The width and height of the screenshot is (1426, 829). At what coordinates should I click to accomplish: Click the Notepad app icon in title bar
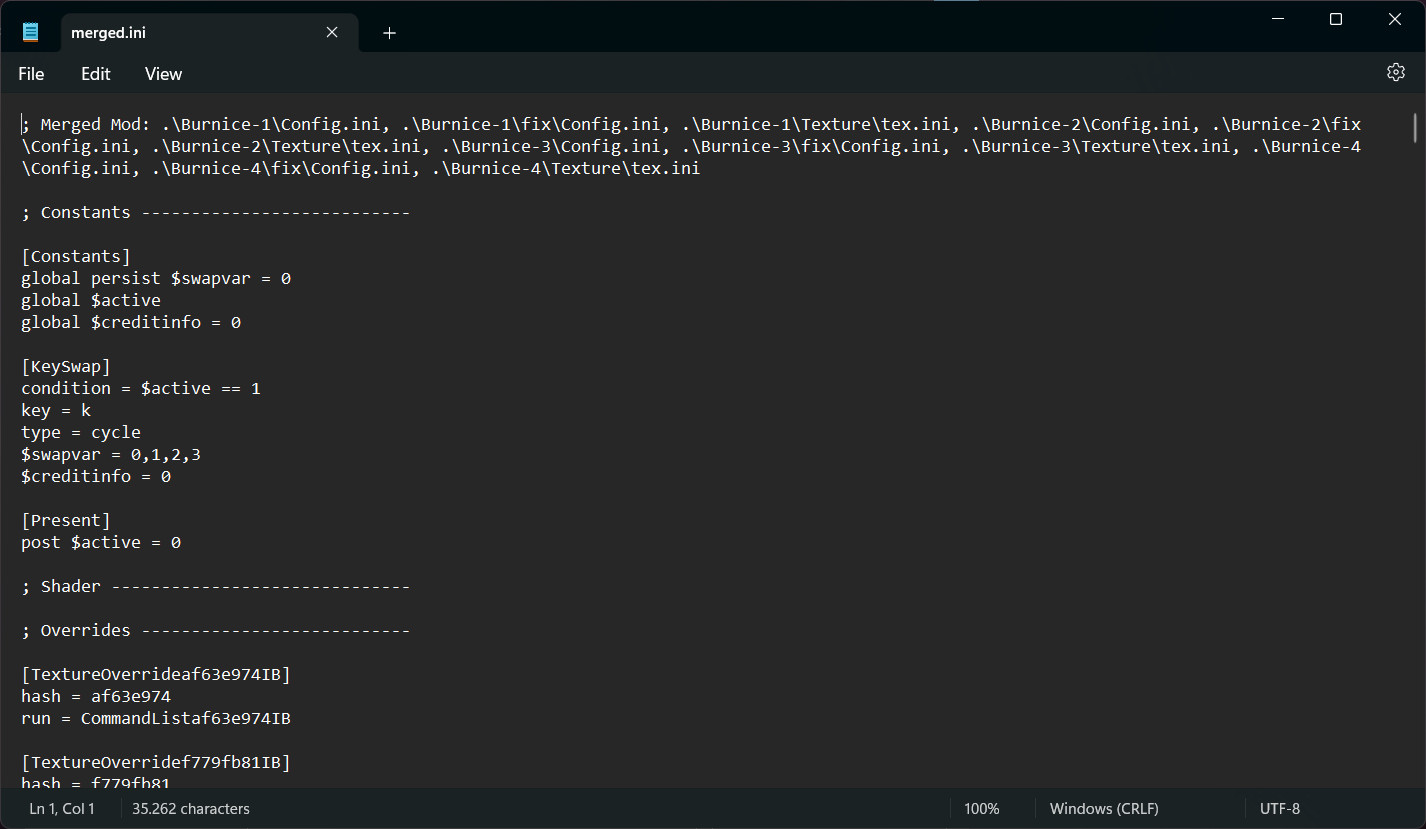pos(29,30)
